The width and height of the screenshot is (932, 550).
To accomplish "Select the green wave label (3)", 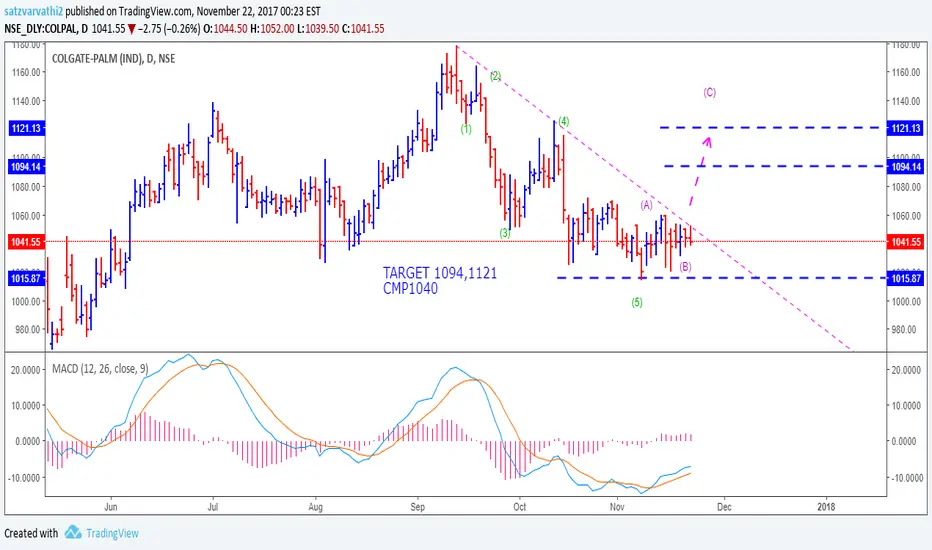I will [505, 233].
